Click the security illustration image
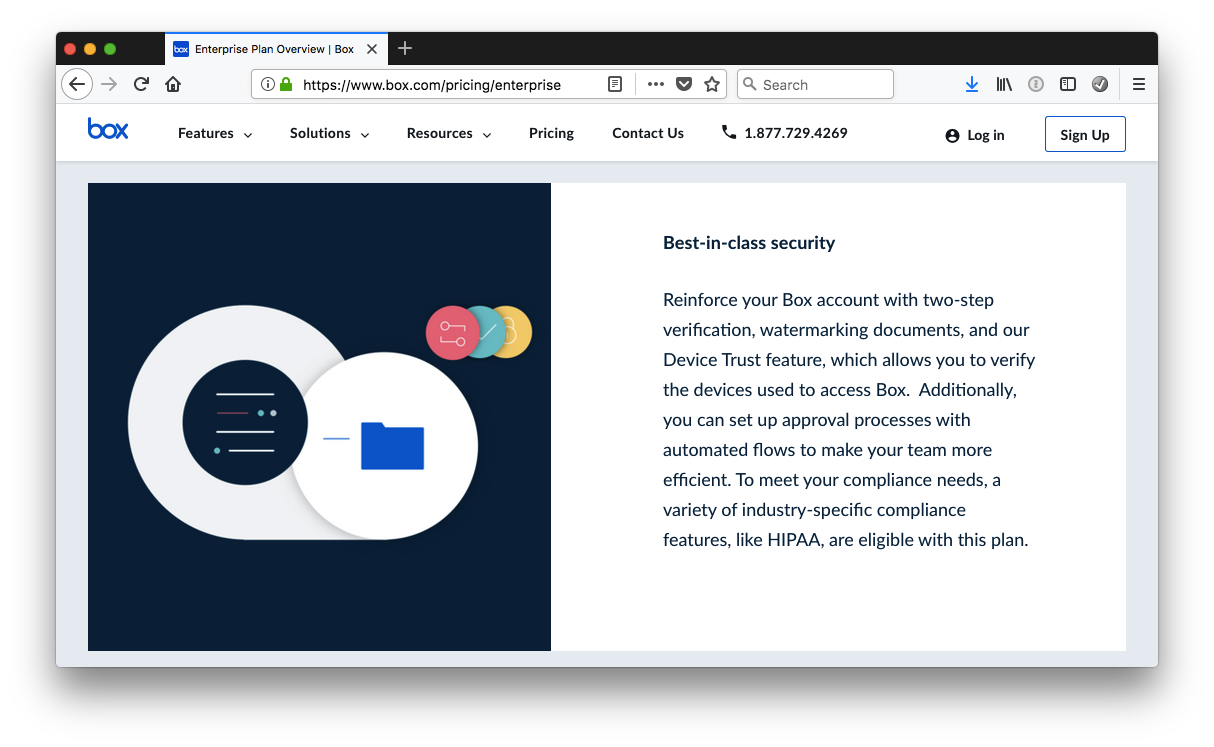 click(x=319, y=417)
